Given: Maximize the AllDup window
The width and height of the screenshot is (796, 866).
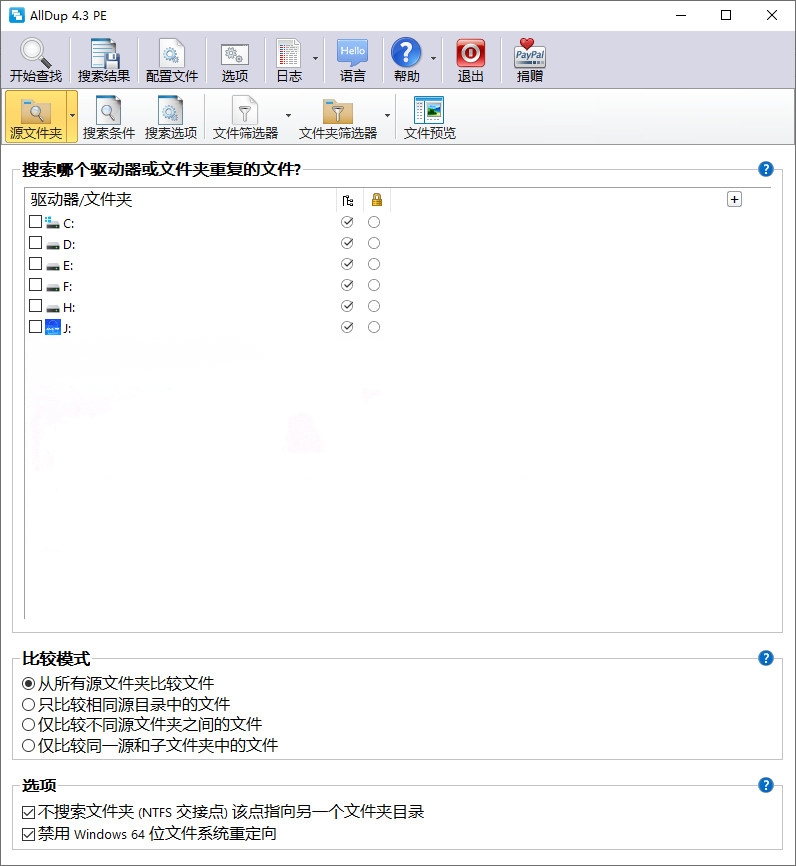Looking at the screenshot, I should [726, 15].
